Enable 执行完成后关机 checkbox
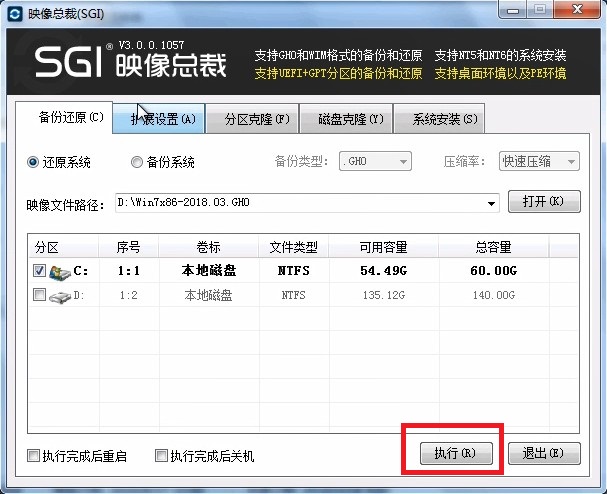The width and height of the screenshot is (607, 494). (162, 456)
